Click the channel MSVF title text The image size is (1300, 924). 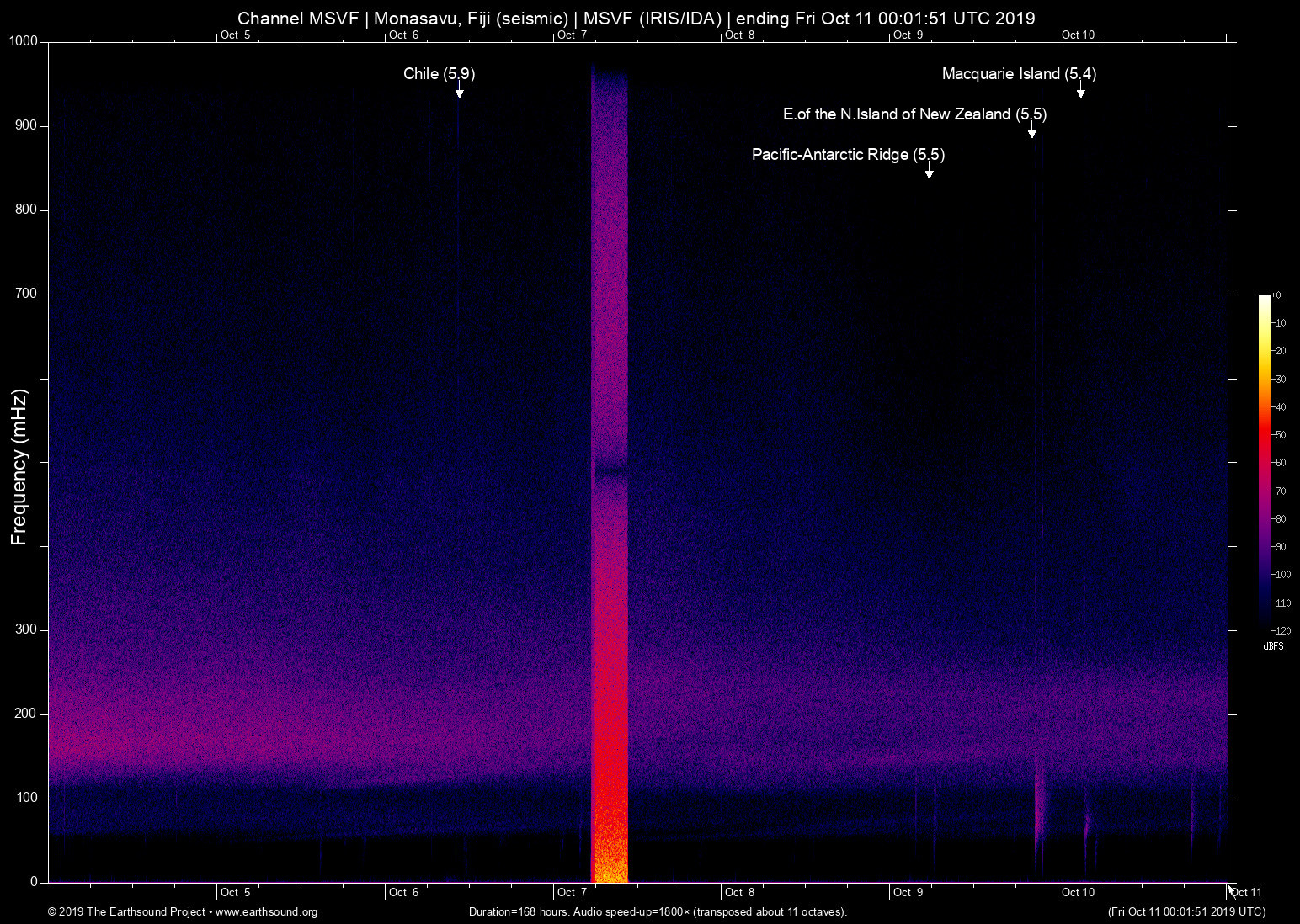636,18
